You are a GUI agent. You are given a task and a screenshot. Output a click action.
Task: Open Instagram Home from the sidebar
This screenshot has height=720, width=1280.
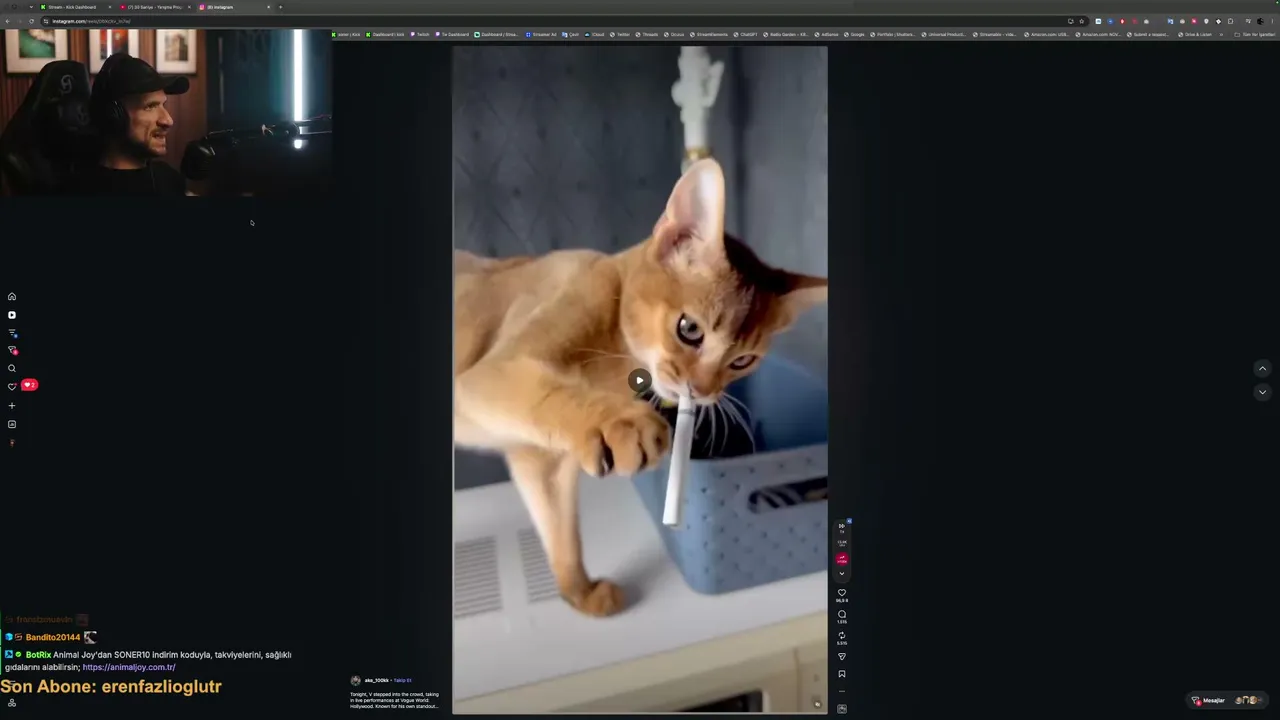tap(12, 296)
